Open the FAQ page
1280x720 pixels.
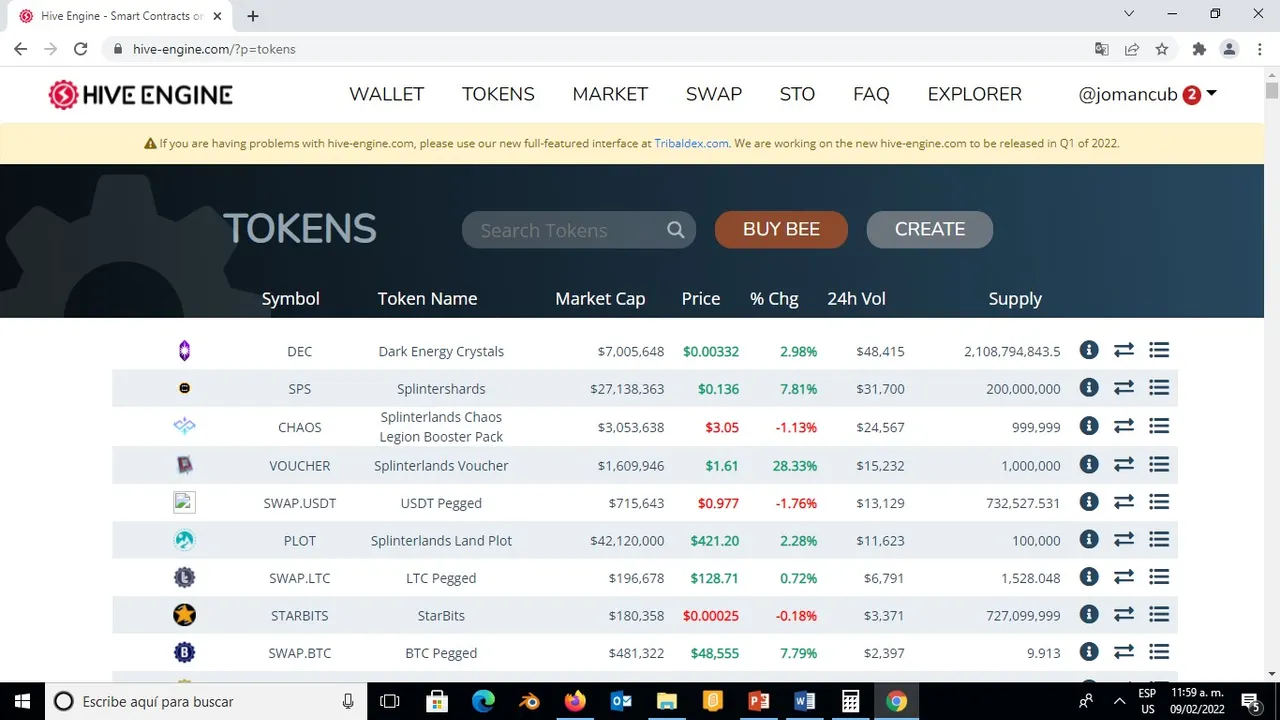[x=871, y=94]
